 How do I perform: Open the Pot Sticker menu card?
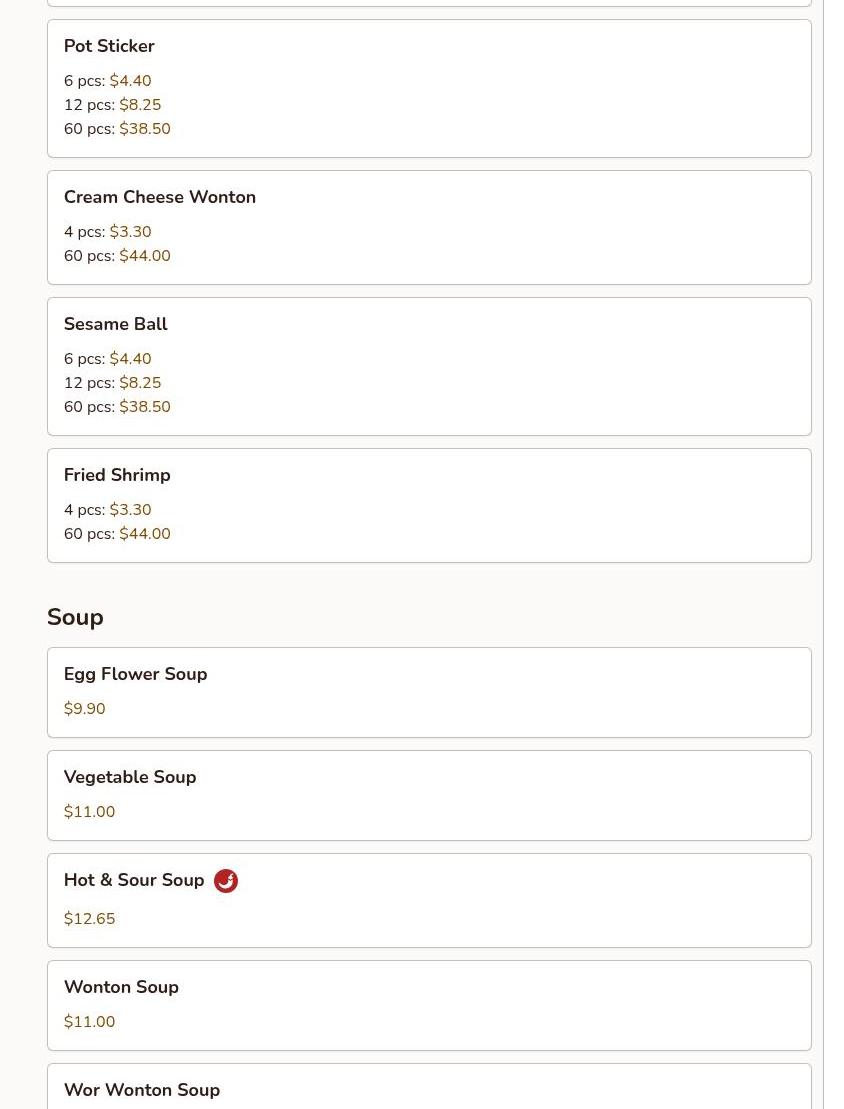tap(429, 88)
